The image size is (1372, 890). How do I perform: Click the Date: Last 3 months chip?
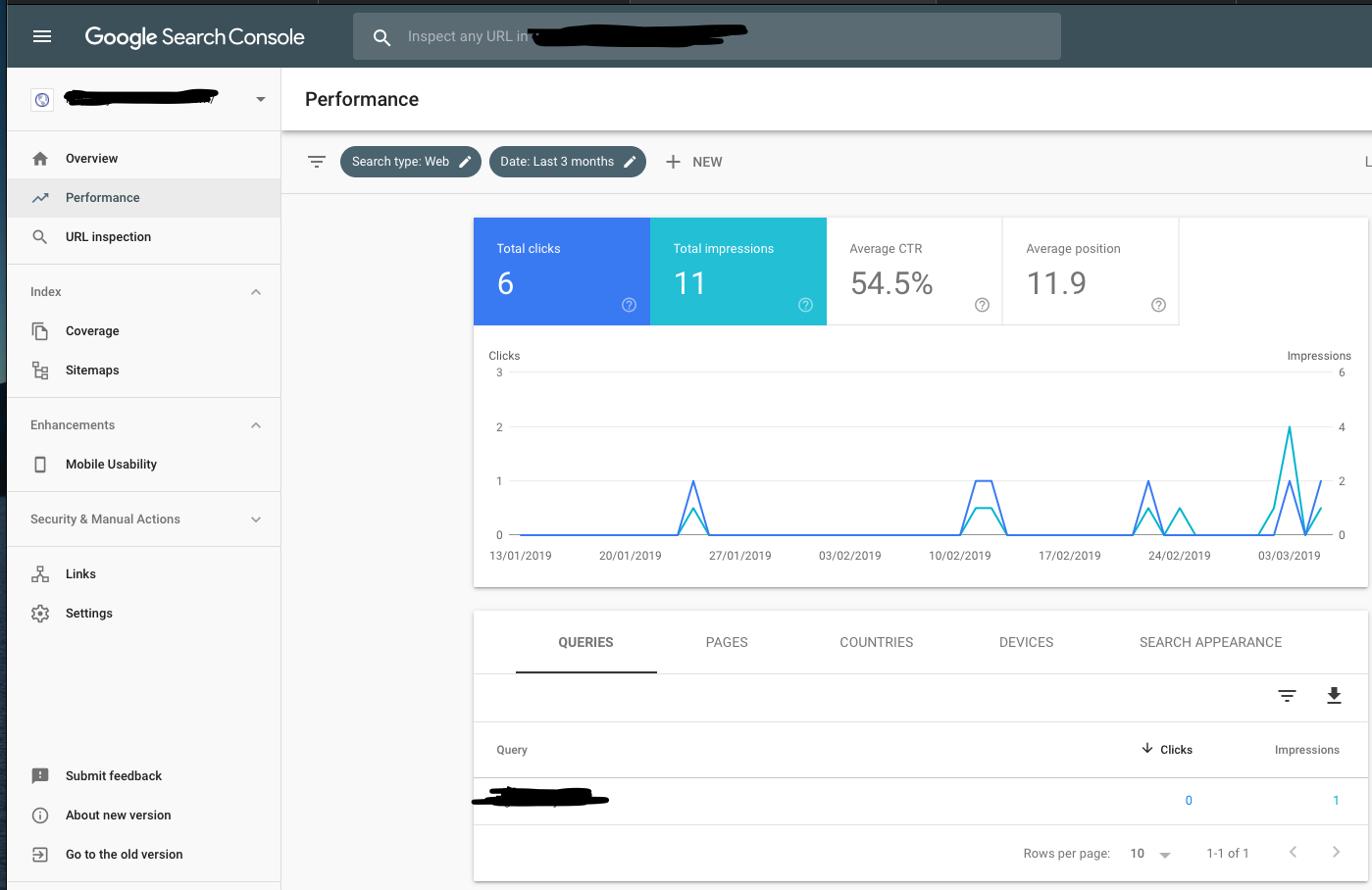pos(568,162)
